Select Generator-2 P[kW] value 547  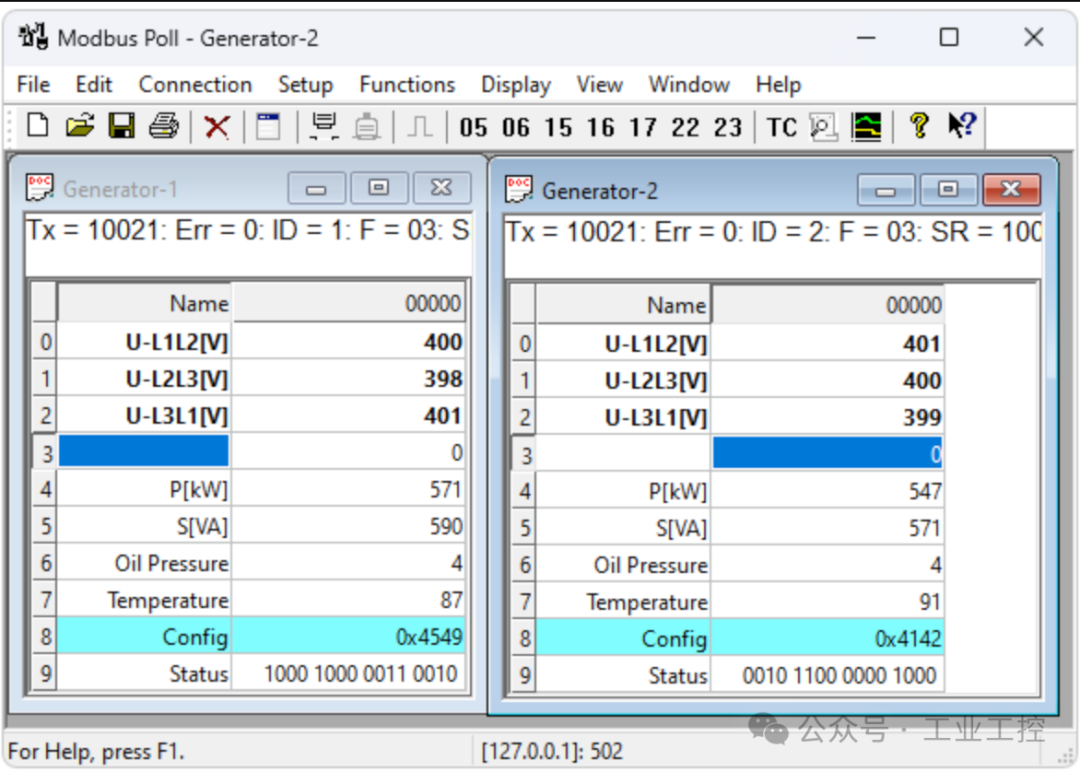[828, 491]
